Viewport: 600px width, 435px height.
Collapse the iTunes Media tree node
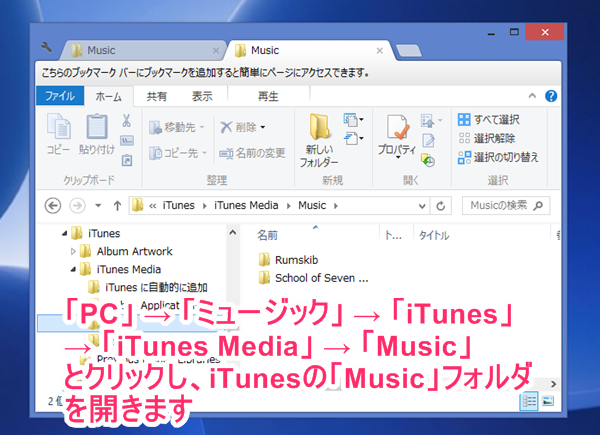[x=73, y=270]
